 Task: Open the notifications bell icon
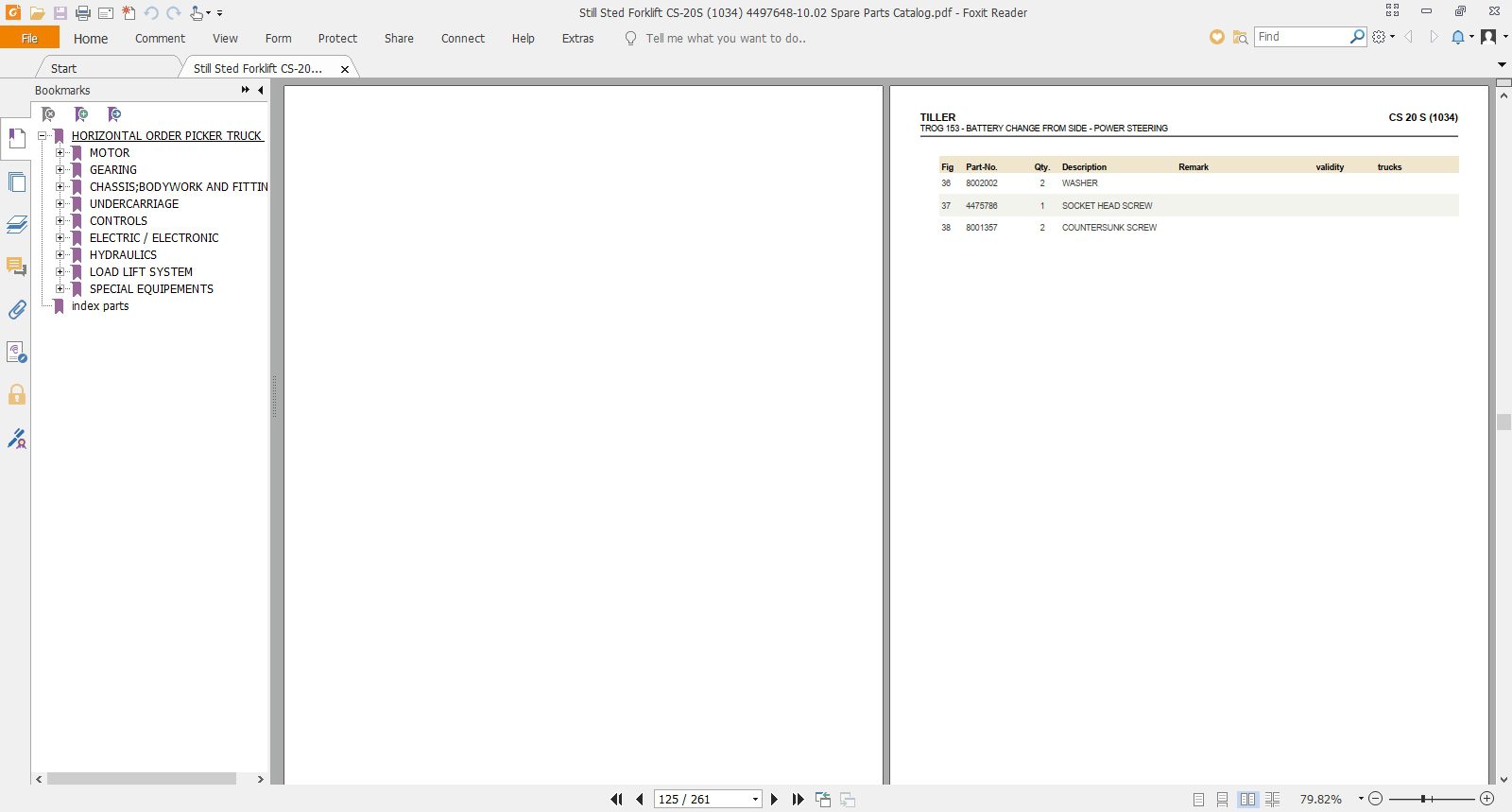click(x=1458, y=37)
